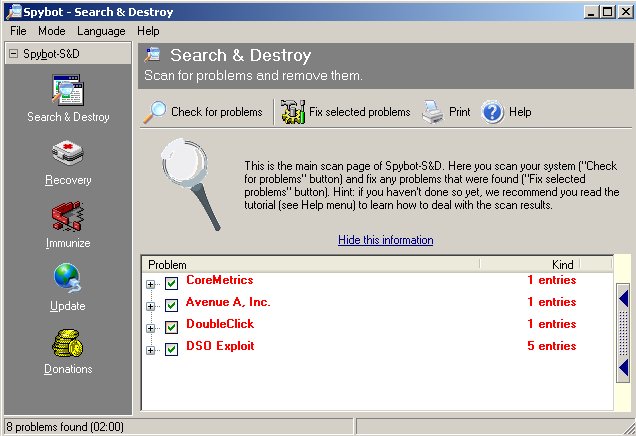The height and width of the screenshot is (436, 636).
Task: Click the Print toolbar label
Action: pos(460,112)
